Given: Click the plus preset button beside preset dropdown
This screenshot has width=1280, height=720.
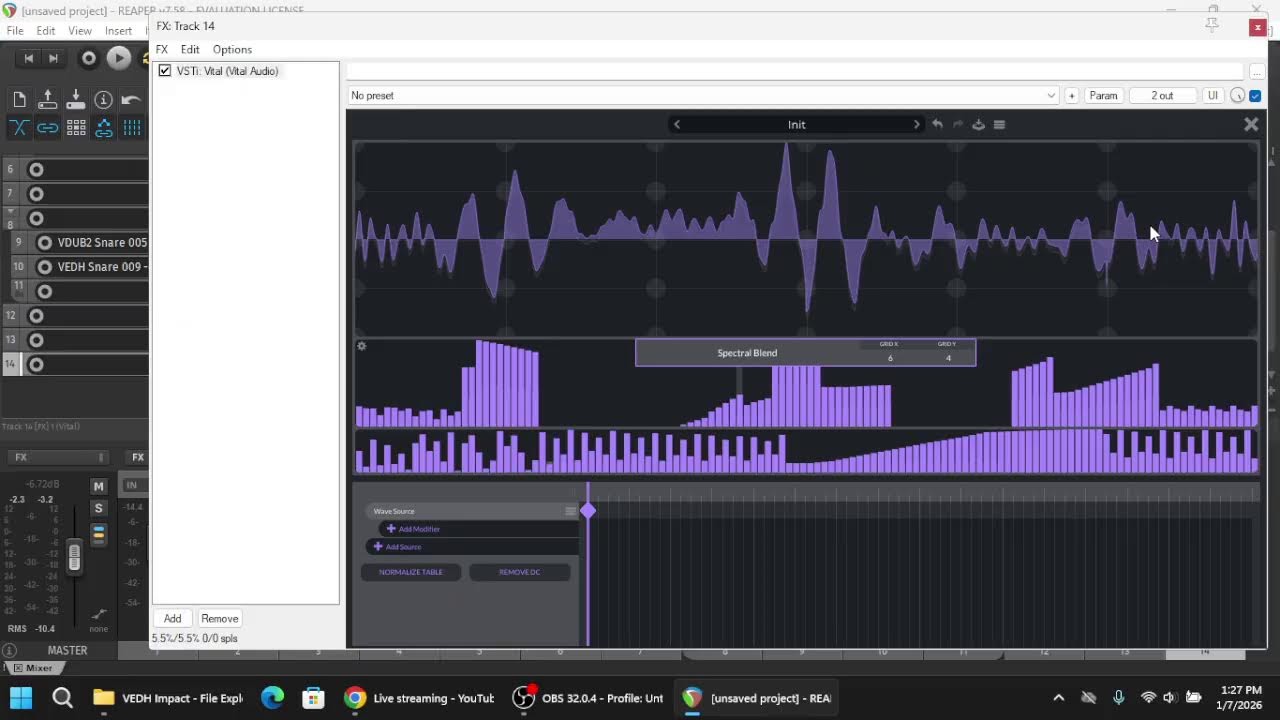Looking at the screenshot, I should (x=1071, y=95).
